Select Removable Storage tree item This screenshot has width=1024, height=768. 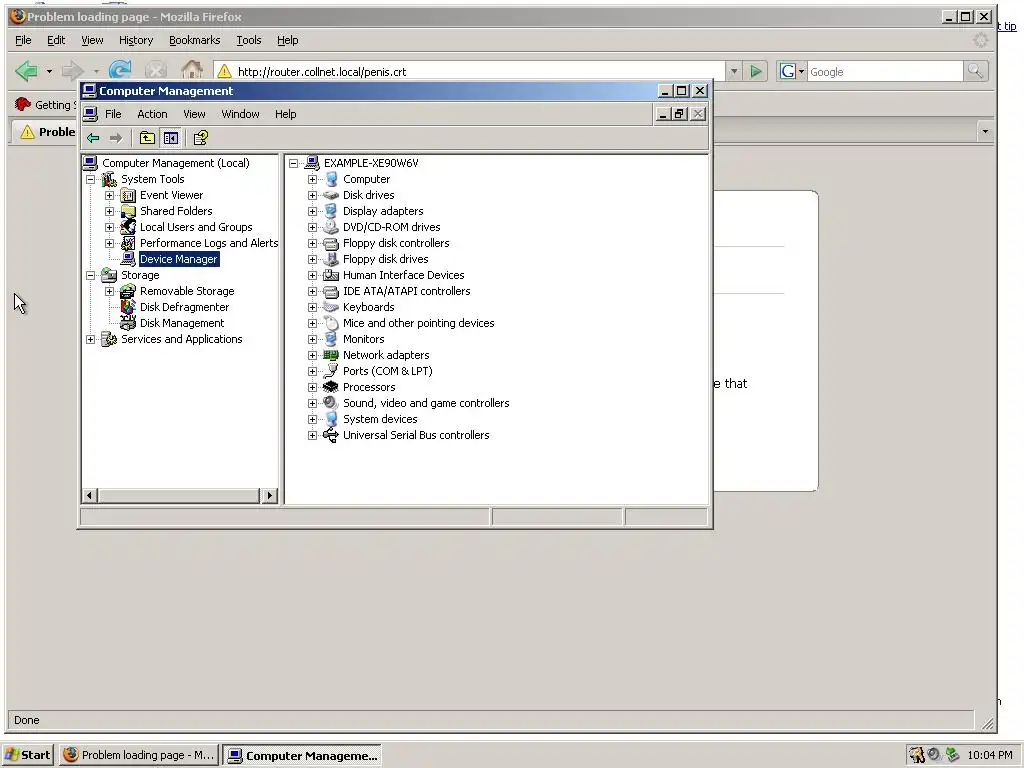187,291
